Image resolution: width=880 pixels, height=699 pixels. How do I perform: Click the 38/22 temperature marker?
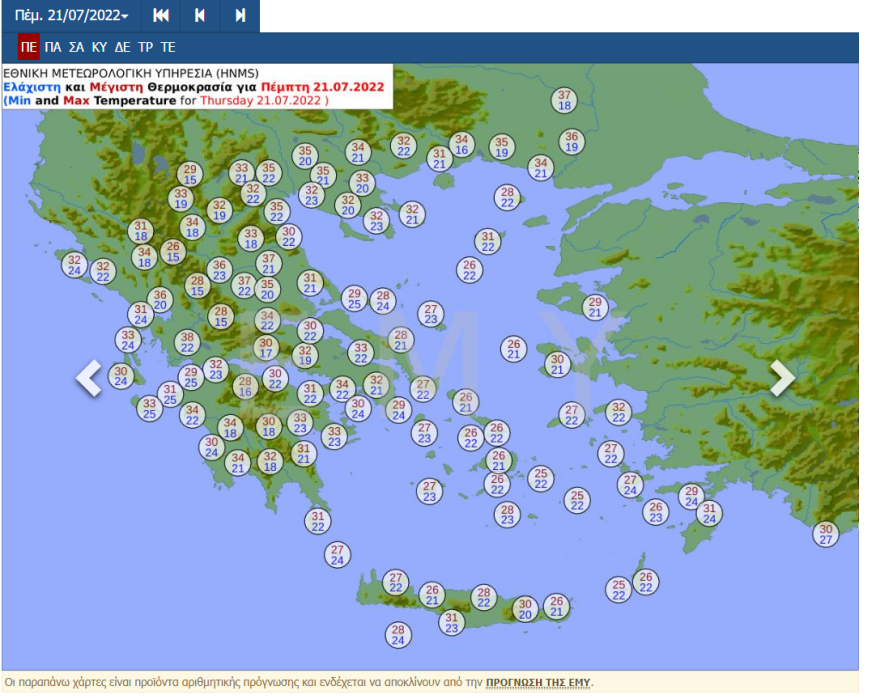pyautogui.click(x=187, y=343)
